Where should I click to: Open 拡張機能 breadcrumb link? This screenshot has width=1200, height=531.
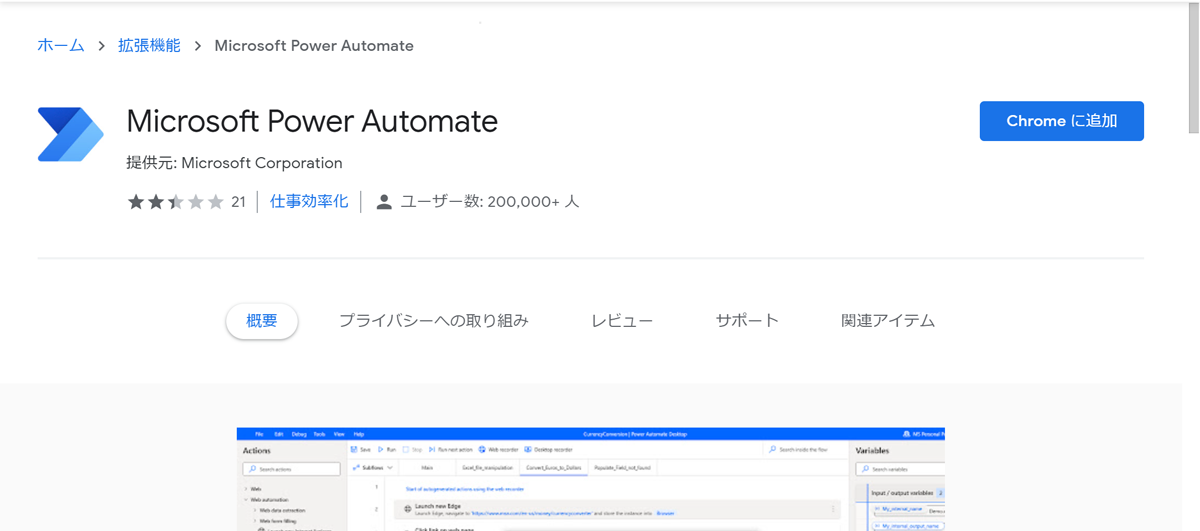click(150, 46)
